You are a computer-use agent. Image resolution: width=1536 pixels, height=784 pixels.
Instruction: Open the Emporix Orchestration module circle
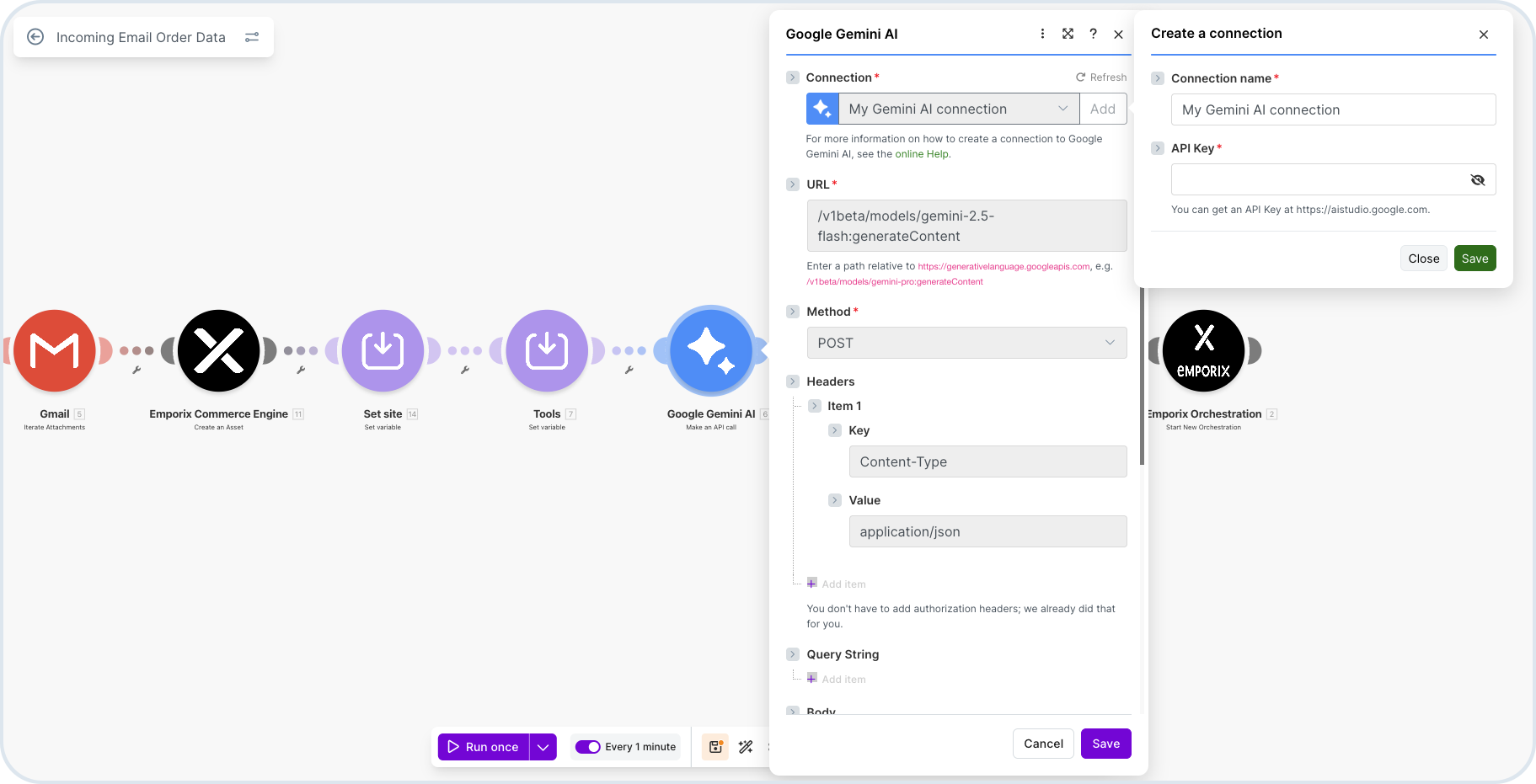pyautogui.click(x=1203, y=350)
